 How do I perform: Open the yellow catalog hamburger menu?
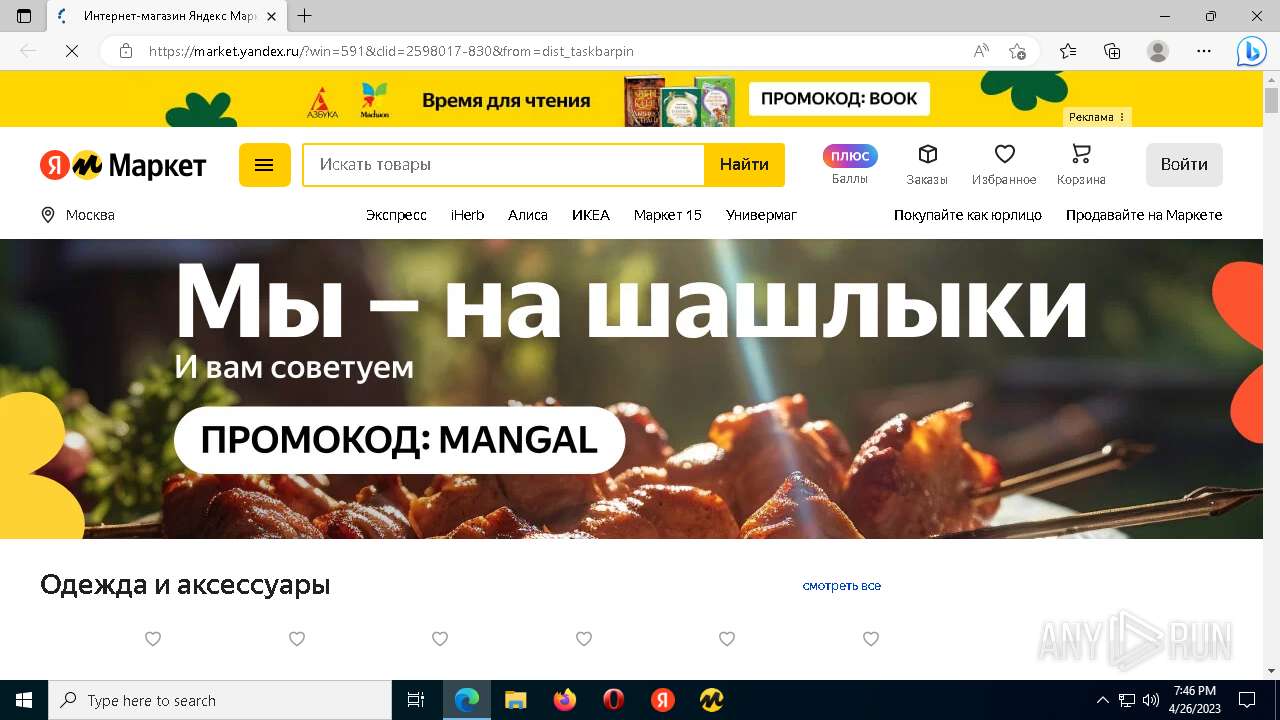264,165
